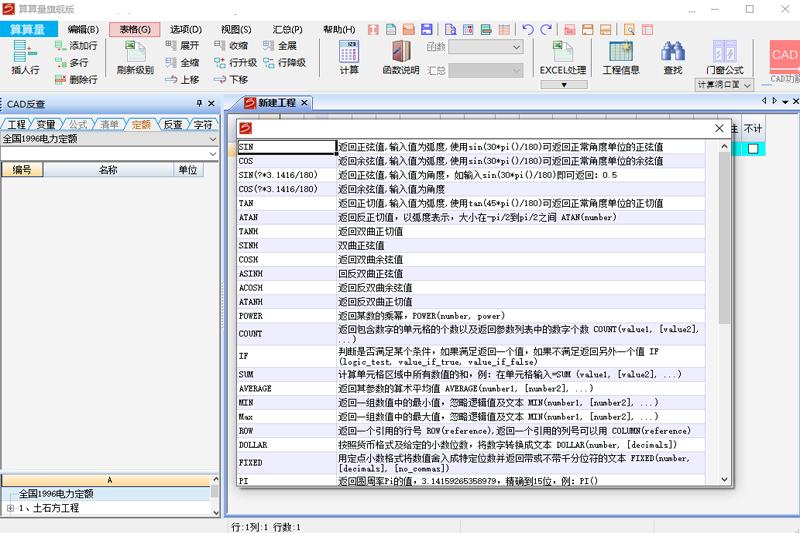This screenshot has height=533, width=800.
Task: Open the 计算 calculator tool
Action: 349,56
